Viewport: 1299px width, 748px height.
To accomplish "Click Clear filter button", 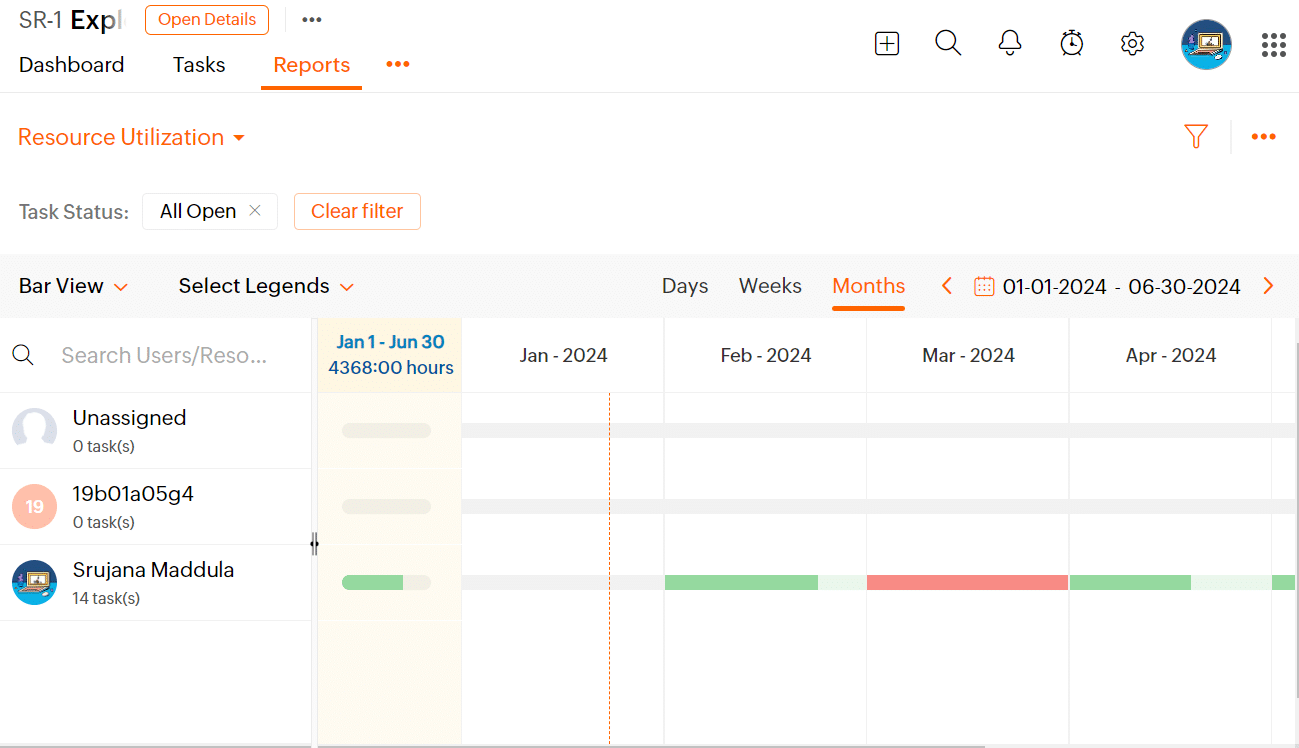I will [x=357, y=211].
